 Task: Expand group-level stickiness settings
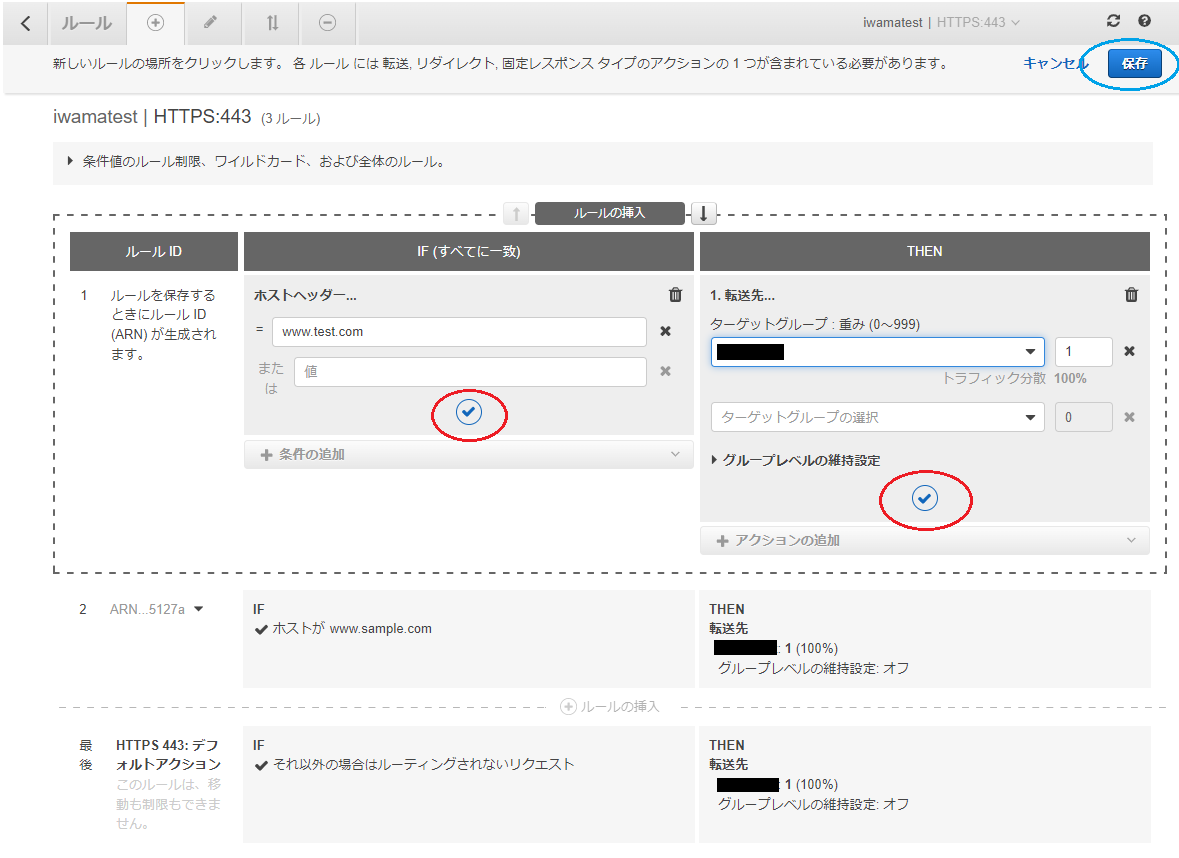795,461
